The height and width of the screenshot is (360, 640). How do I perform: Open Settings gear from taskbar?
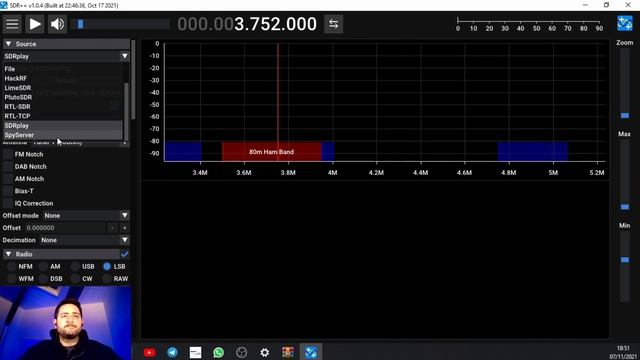pyautogui.click(x=264, y=352)
